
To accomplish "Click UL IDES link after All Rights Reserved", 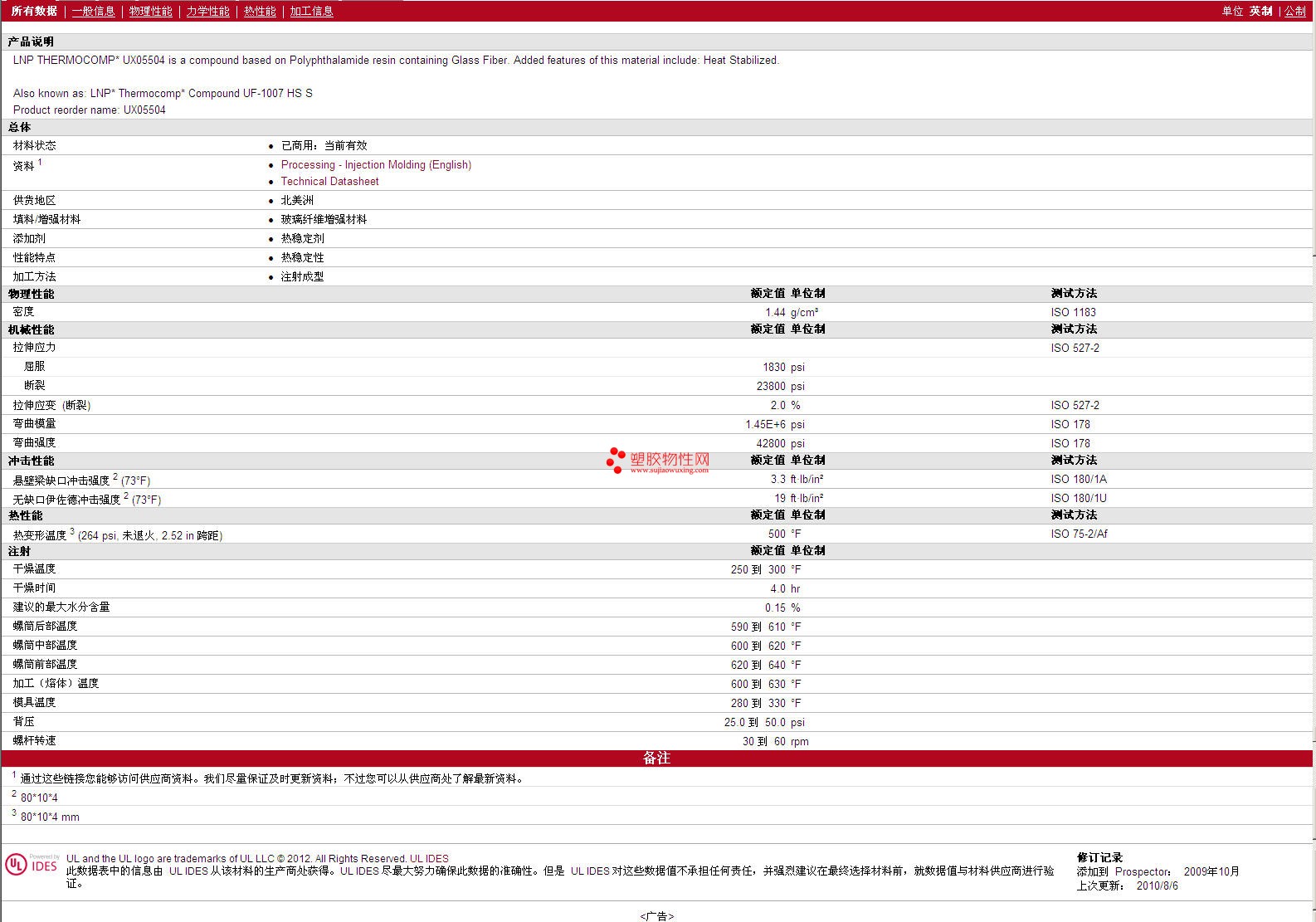I will tap(429, 859).
